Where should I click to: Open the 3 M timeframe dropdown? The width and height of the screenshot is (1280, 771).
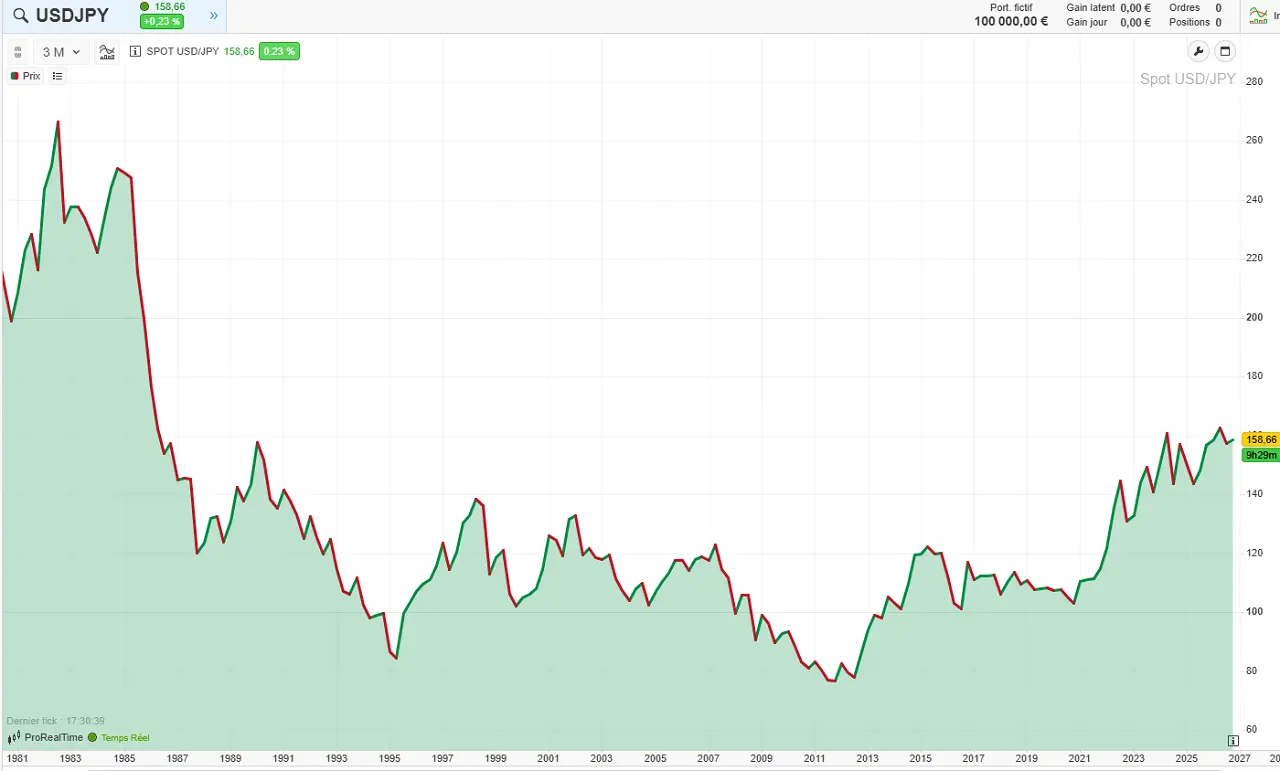tap(61, 52)
